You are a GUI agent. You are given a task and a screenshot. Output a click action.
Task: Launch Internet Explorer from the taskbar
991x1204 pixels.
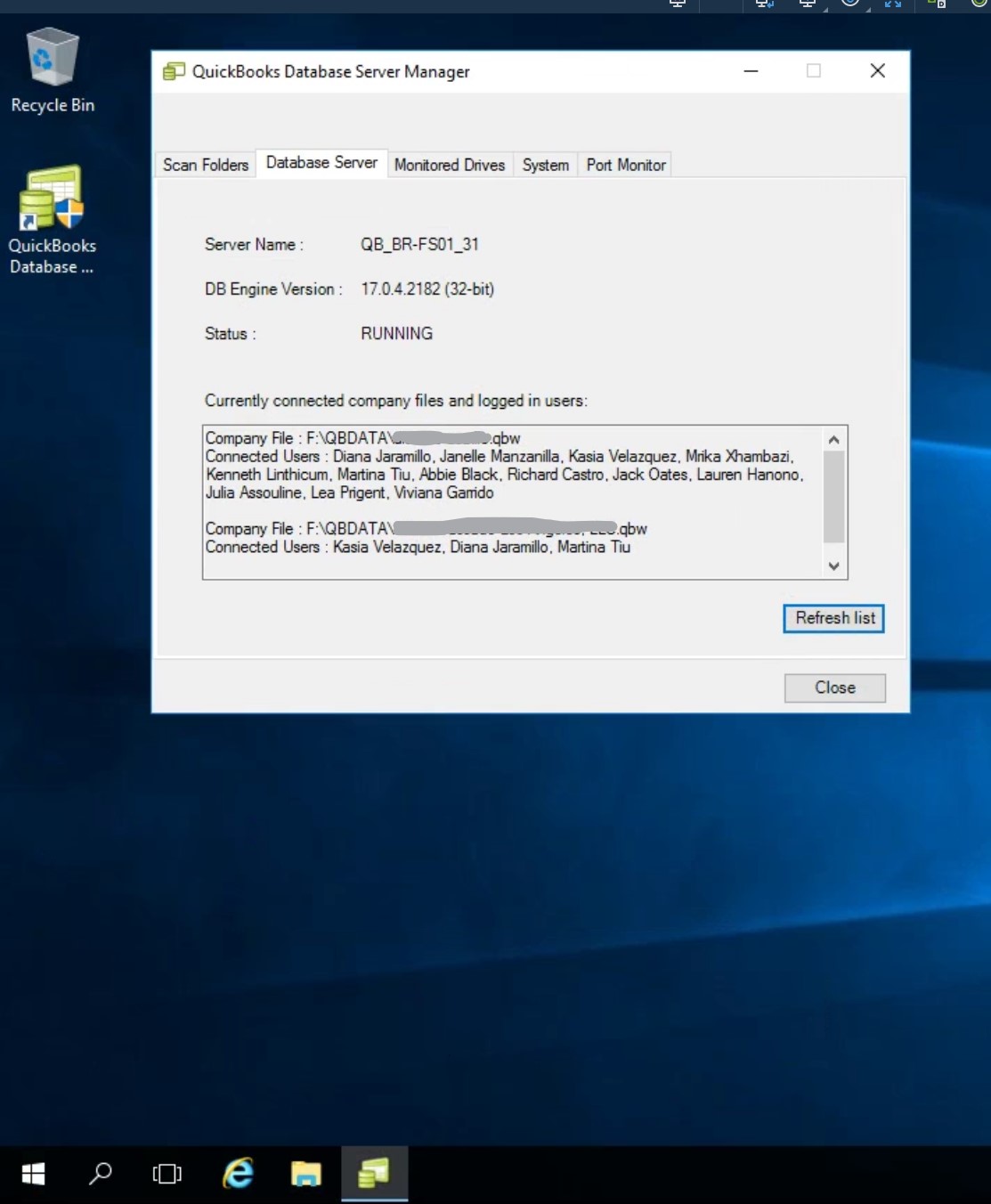click(x=236, y=1174)
